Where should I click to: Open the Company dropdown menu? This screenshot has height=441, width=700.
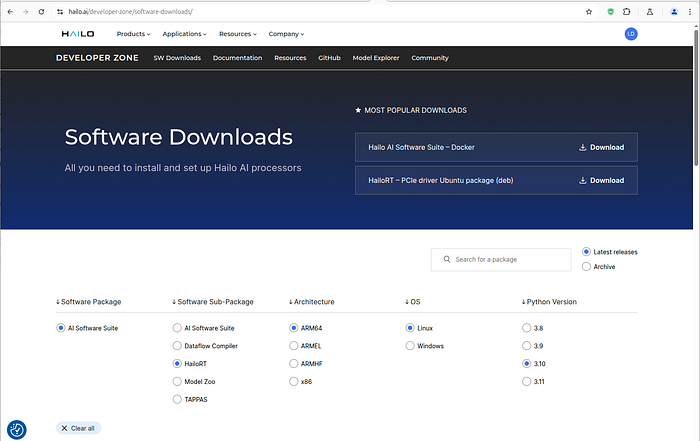click(285, 34)
